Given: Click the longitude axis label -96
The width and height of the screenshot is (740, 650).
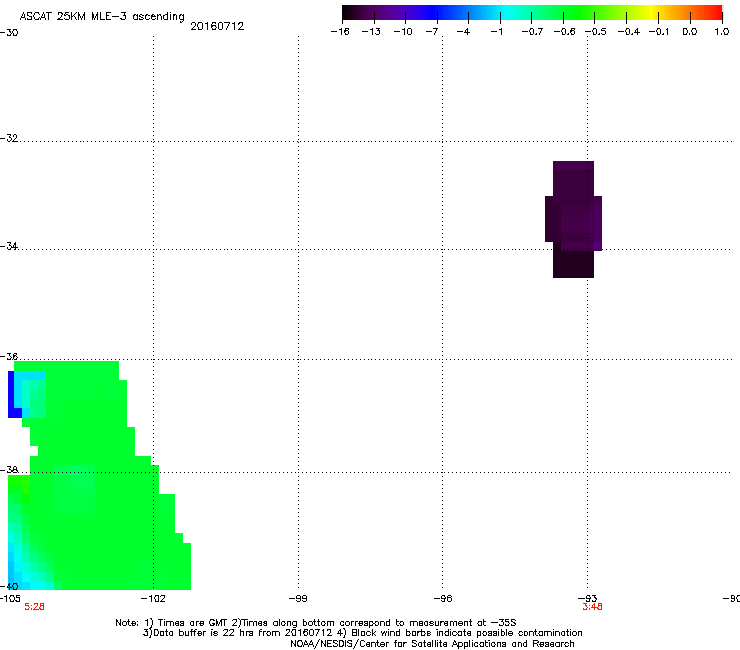Looking at the screenshot, I should click(443, 599).
